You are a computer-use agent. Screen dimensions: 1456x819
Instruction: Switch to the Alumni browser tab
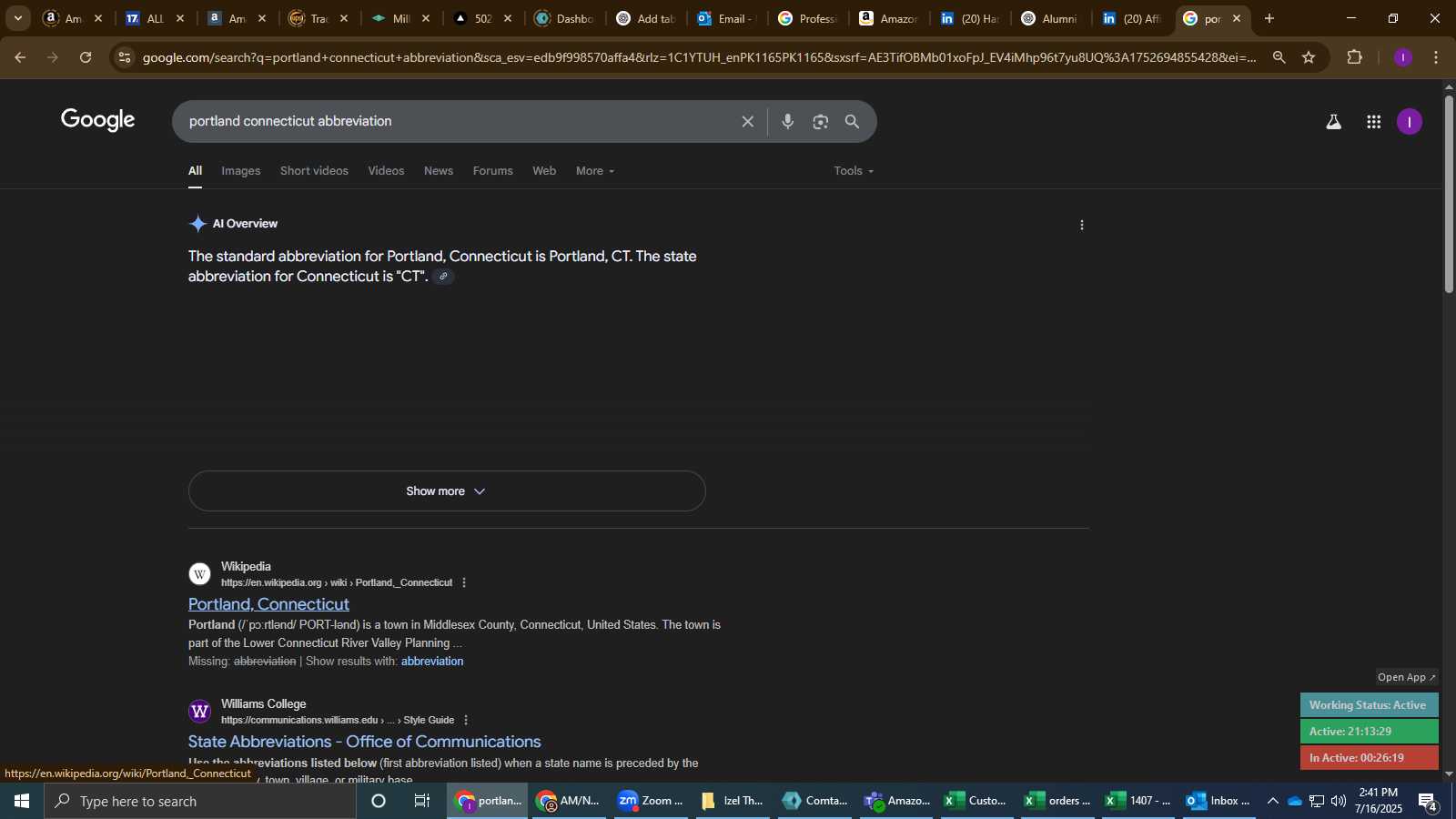tap(1051, 18)
